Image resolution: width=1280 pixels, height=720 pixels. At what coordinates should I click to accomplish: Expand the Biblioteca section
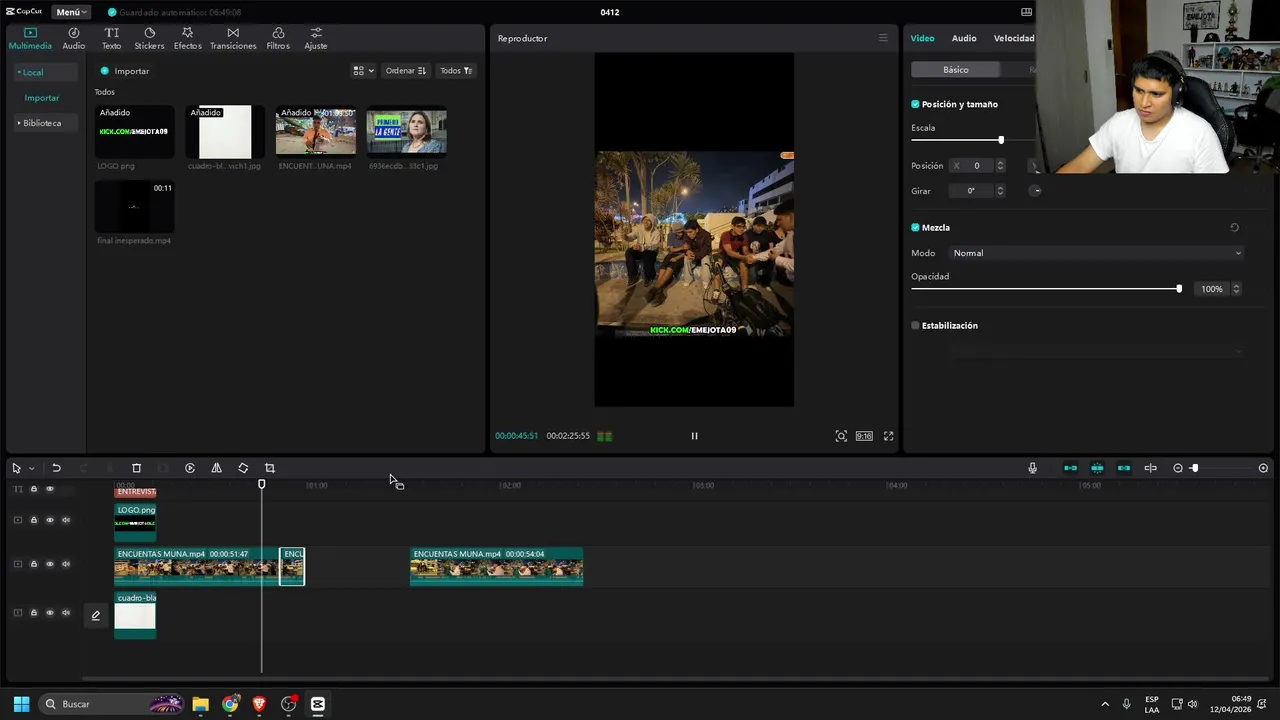point(41,123)
